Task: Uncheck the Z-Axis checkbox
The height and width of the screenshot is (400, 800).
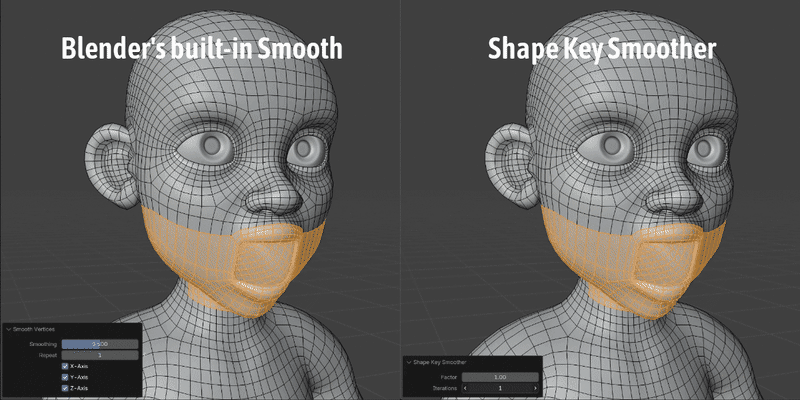Action: pos(65,388)
